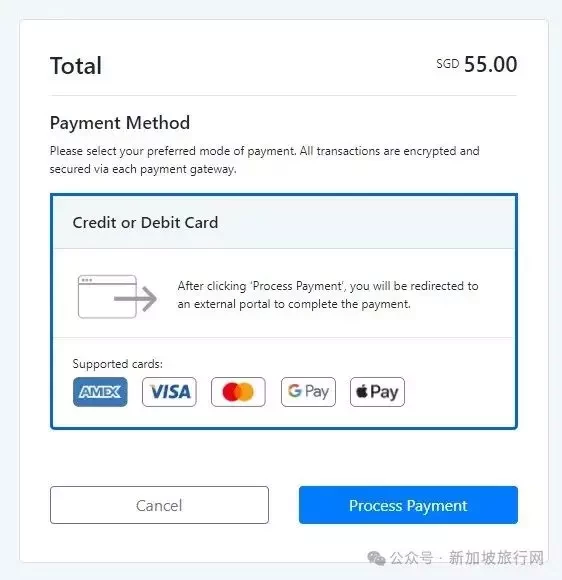Click the WeChat watermark logo
Screen dimensions: 562x580
point(377,558)
